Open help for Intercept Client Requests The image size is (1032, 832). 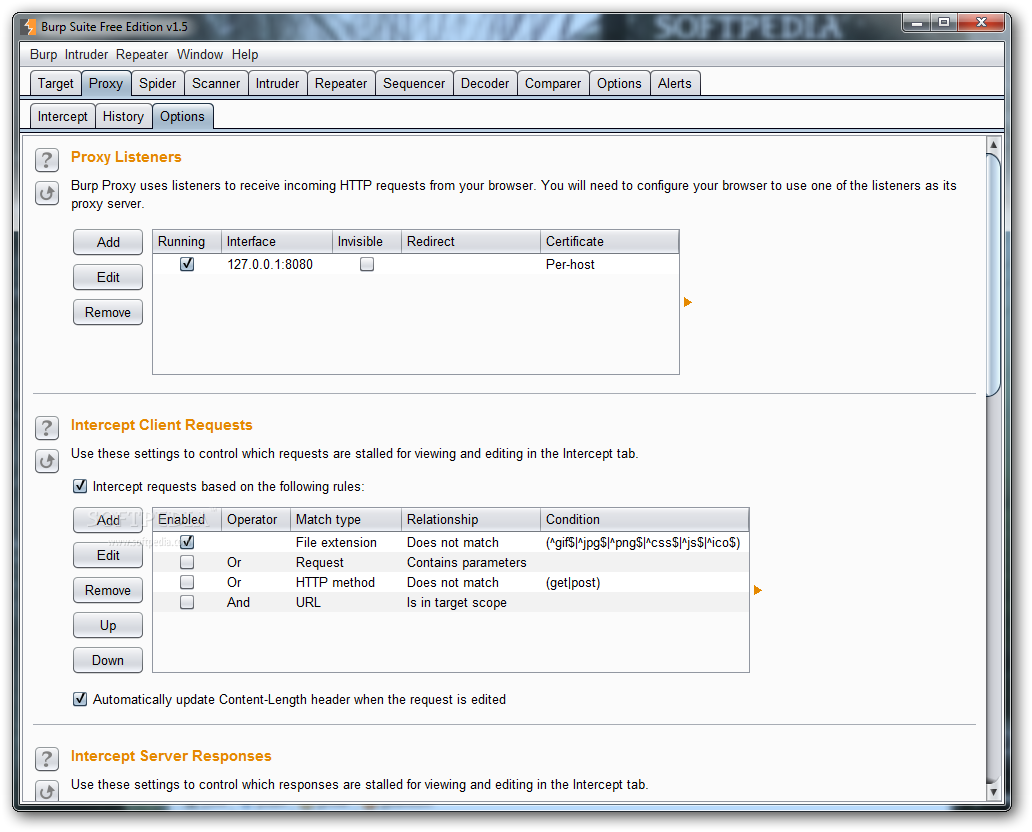point(47,428)
